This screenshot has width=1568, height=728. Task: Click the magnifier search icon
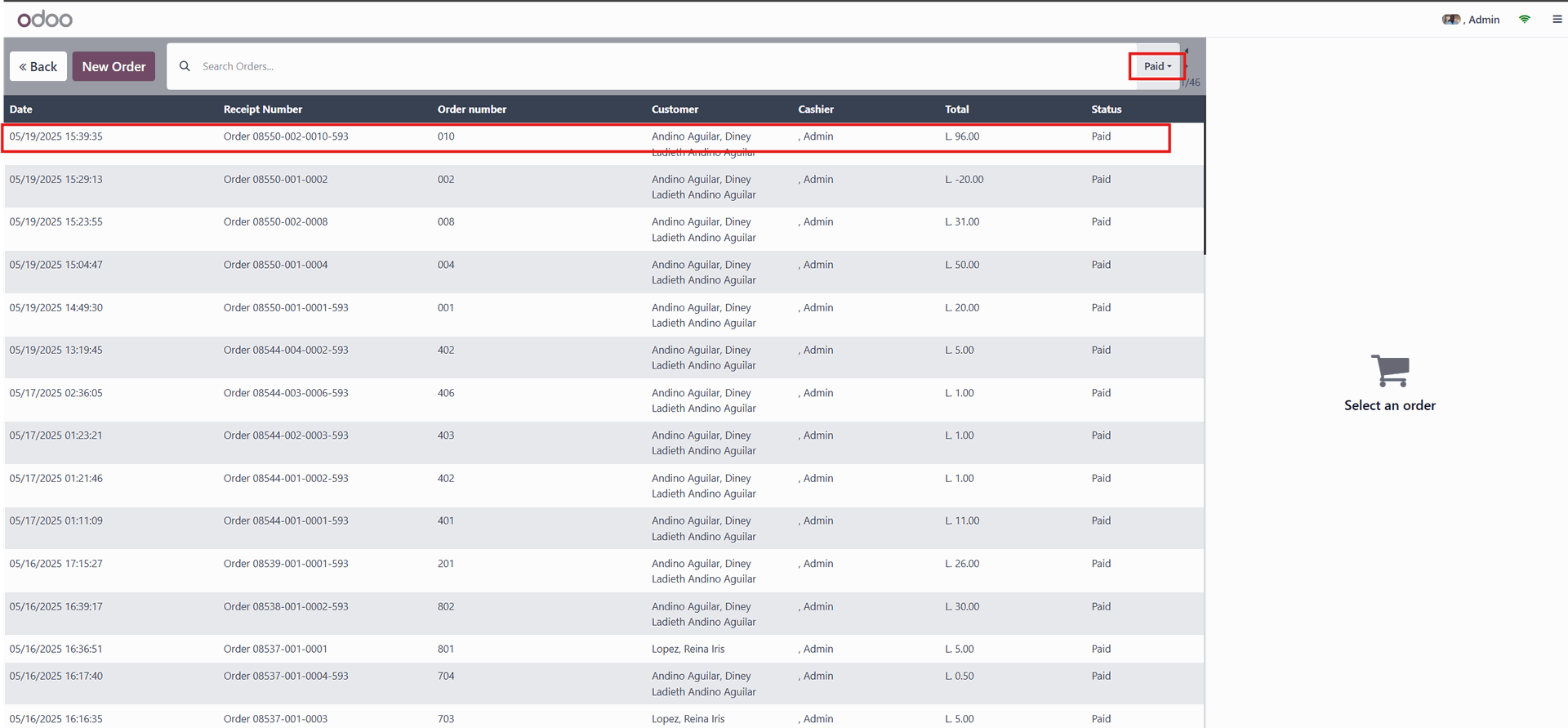[x=185, y=66]
